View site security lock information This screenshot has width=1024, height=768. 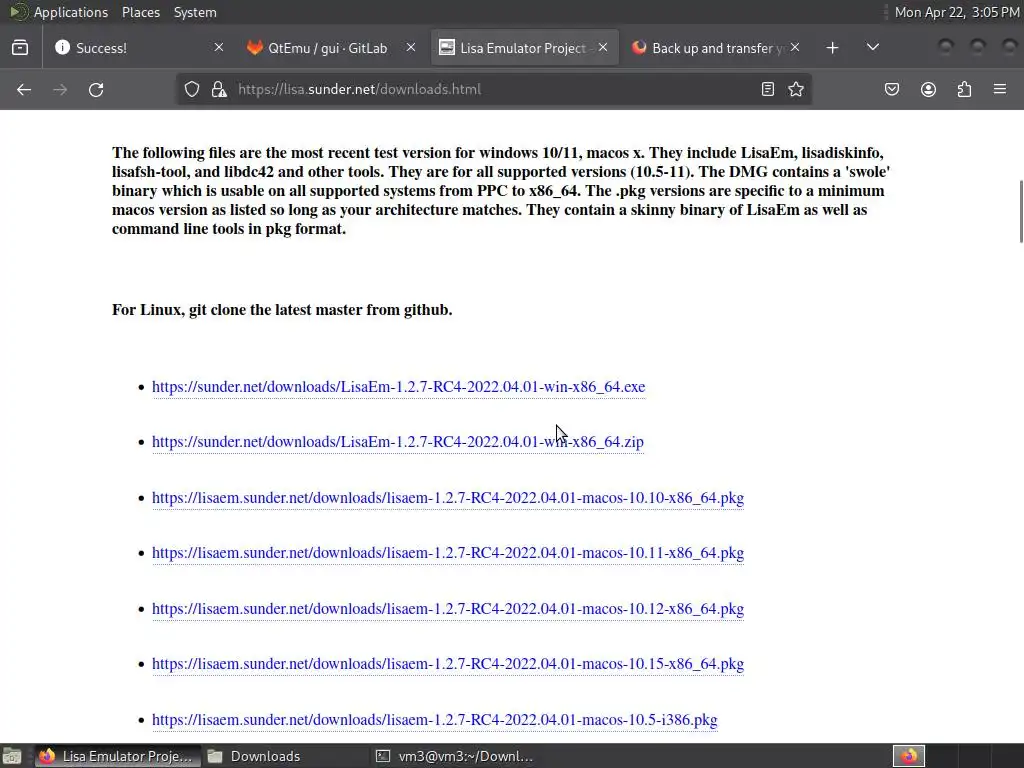219,89
